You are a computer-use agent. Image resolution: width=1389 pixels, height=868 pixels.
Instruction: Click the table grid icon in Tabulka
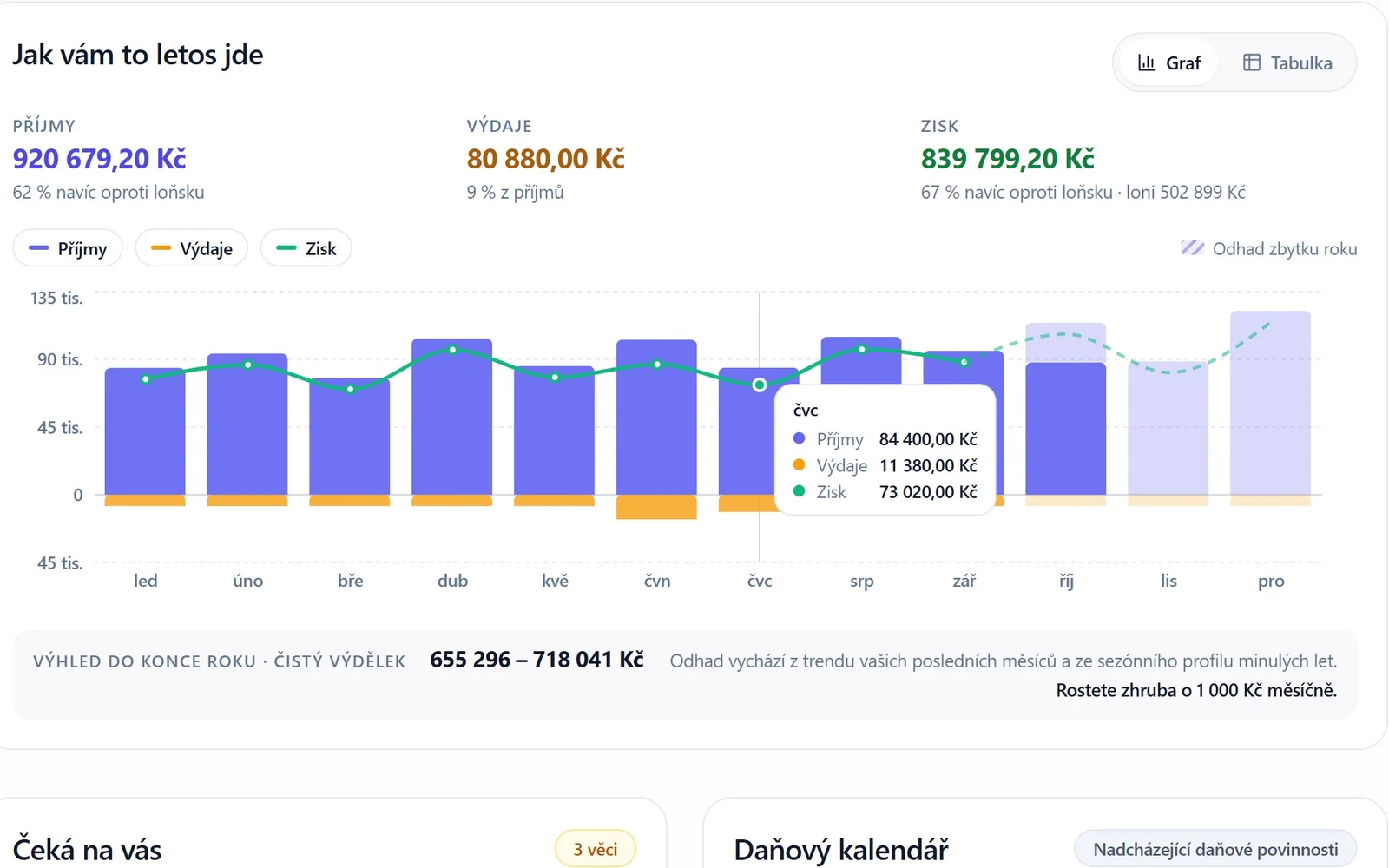pos(1252,62)
